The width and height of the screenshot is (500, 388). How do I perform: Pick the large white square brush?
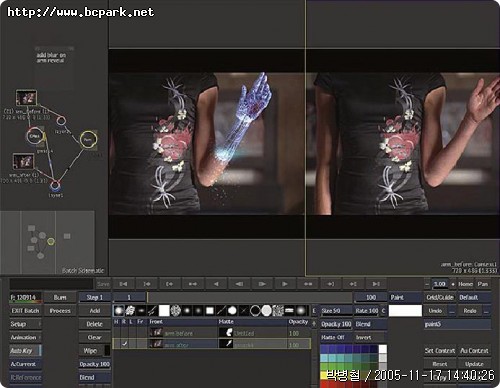coord(164,311)
